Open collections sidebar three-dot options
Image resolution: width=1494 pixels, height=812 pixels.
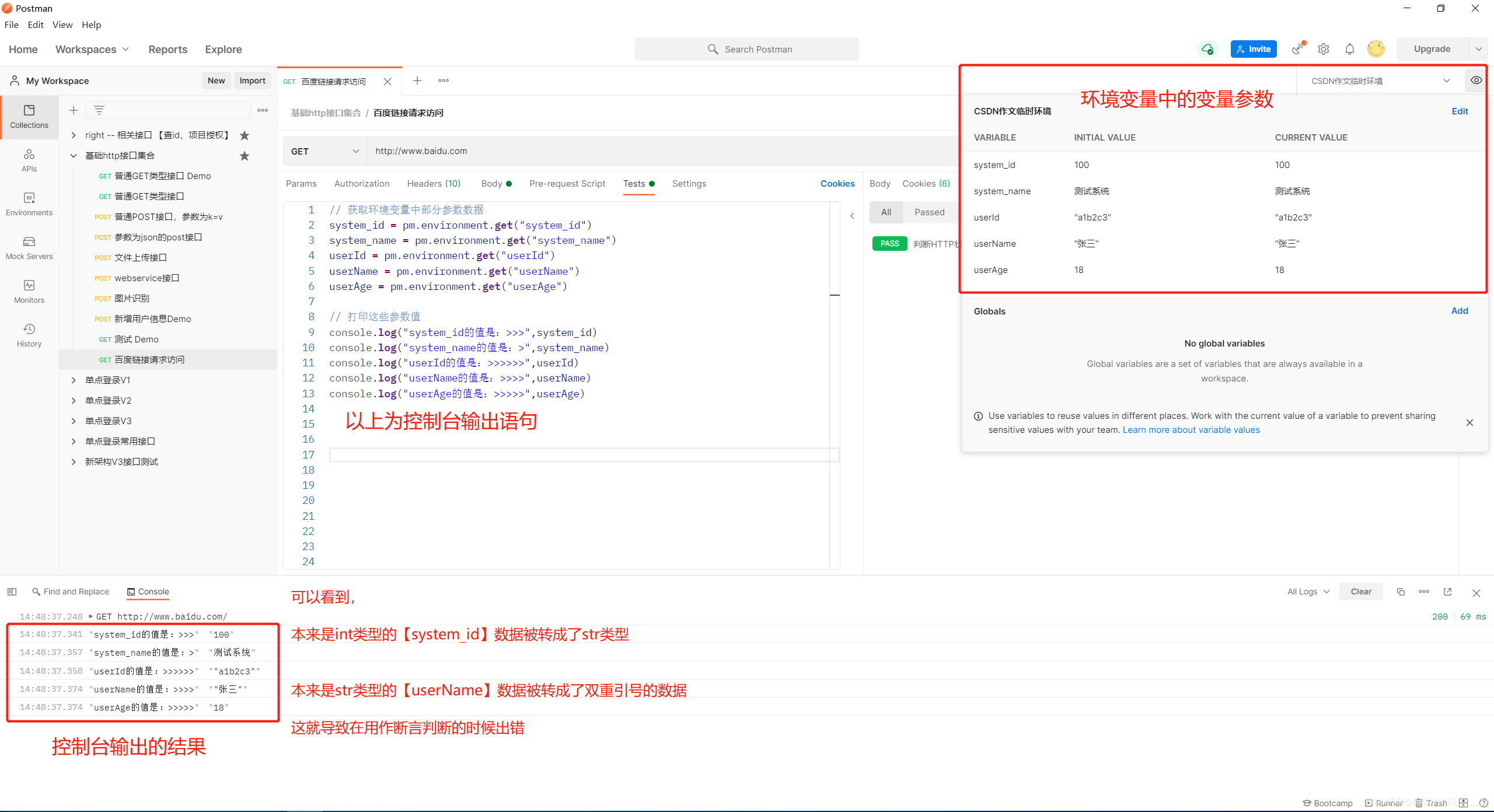point(263,110)
